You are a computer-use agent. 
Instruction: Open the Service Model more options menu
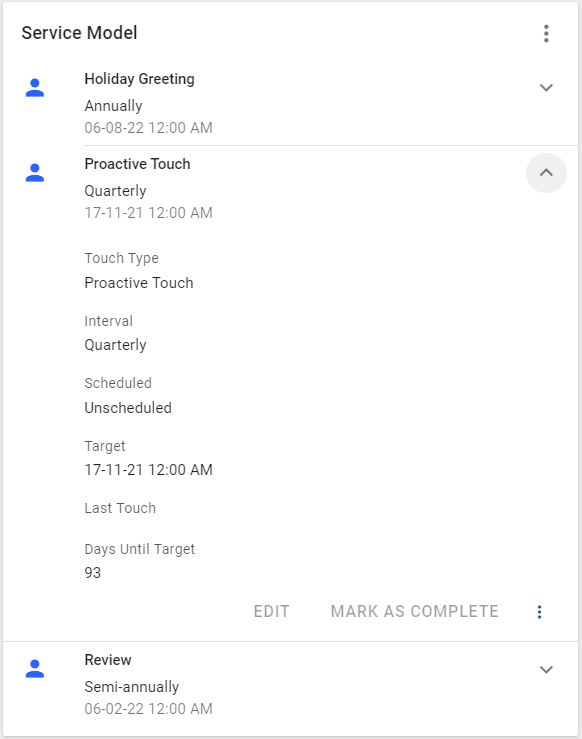click(546, 33)
